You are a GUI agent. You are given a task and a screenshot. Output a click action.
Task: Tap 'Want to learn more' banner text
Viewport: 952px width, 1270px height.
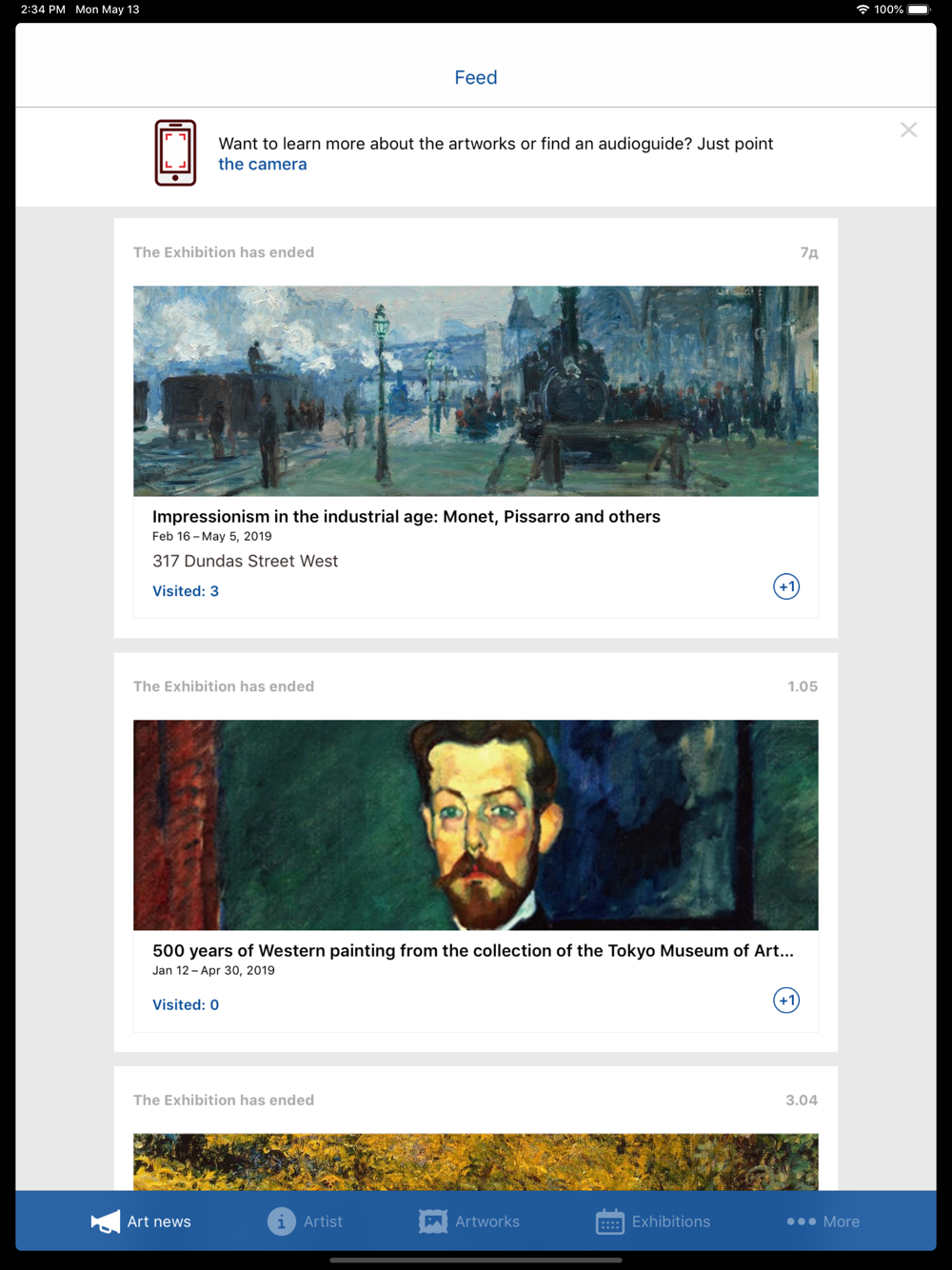[496, 144]
